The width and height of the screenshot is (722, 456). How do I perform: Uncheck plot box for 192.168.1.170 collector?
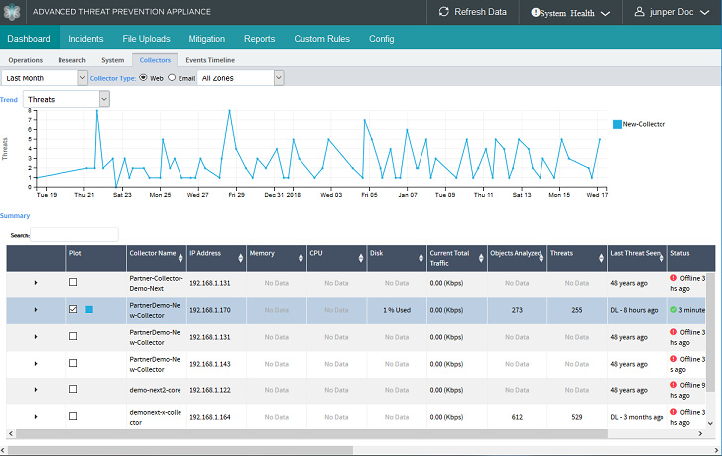pos(73,310)
